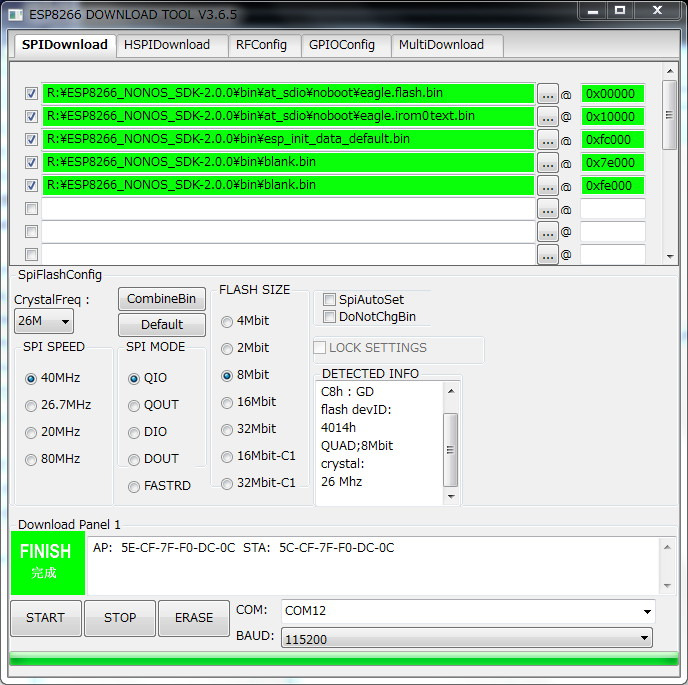Click the ERASE button
Screen dimensions: 688x685
pyautogui.click(x=194, y=618)
